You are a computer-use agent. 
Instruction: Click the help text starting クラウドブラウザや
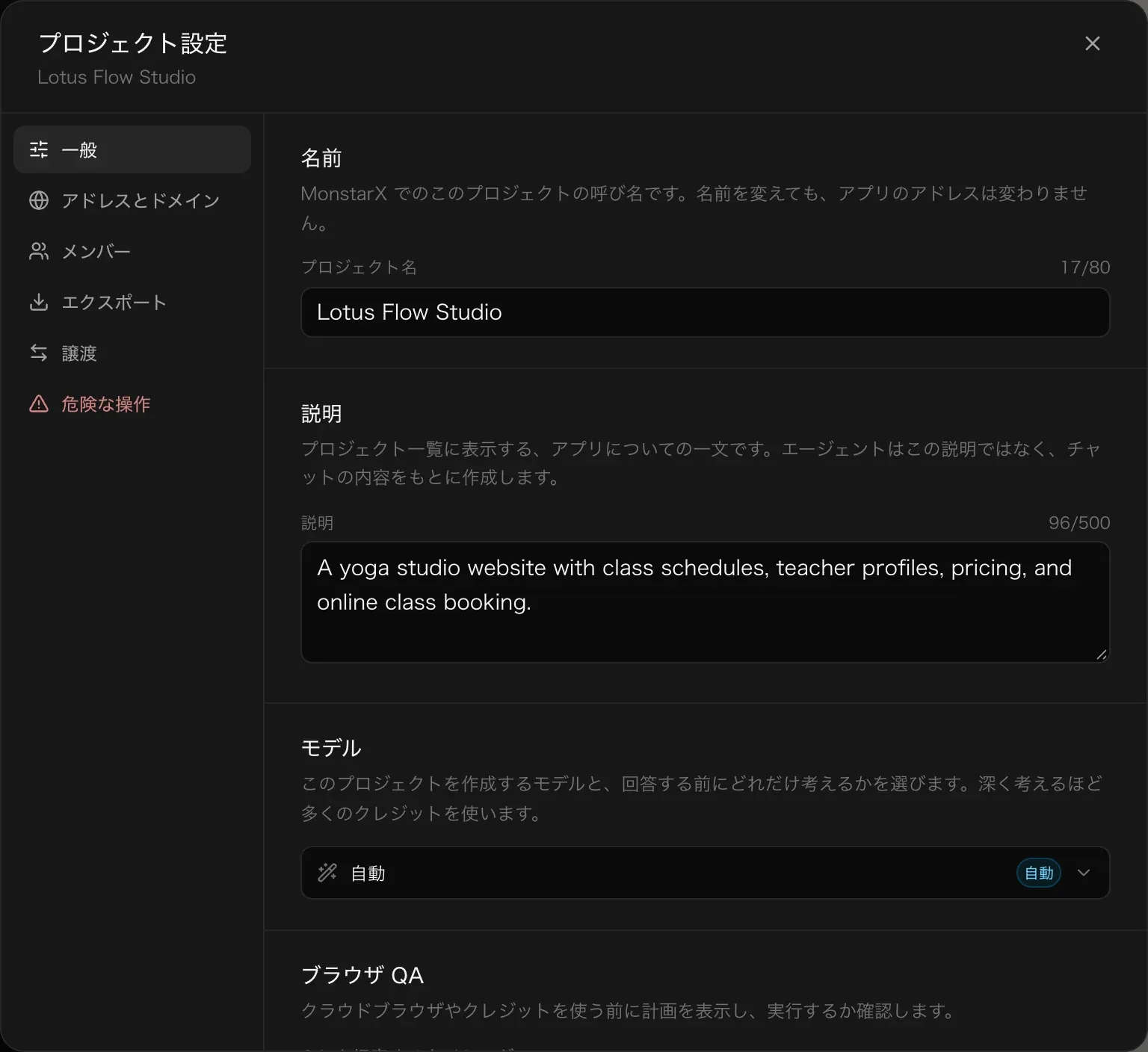pos(629,1011)
